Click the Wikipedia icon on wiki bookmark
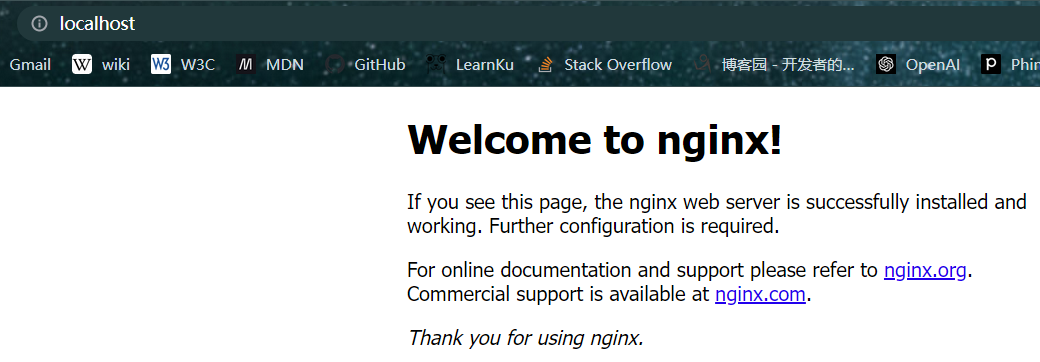The width and height of the screenshot is (1040, 362). point(82,64)
